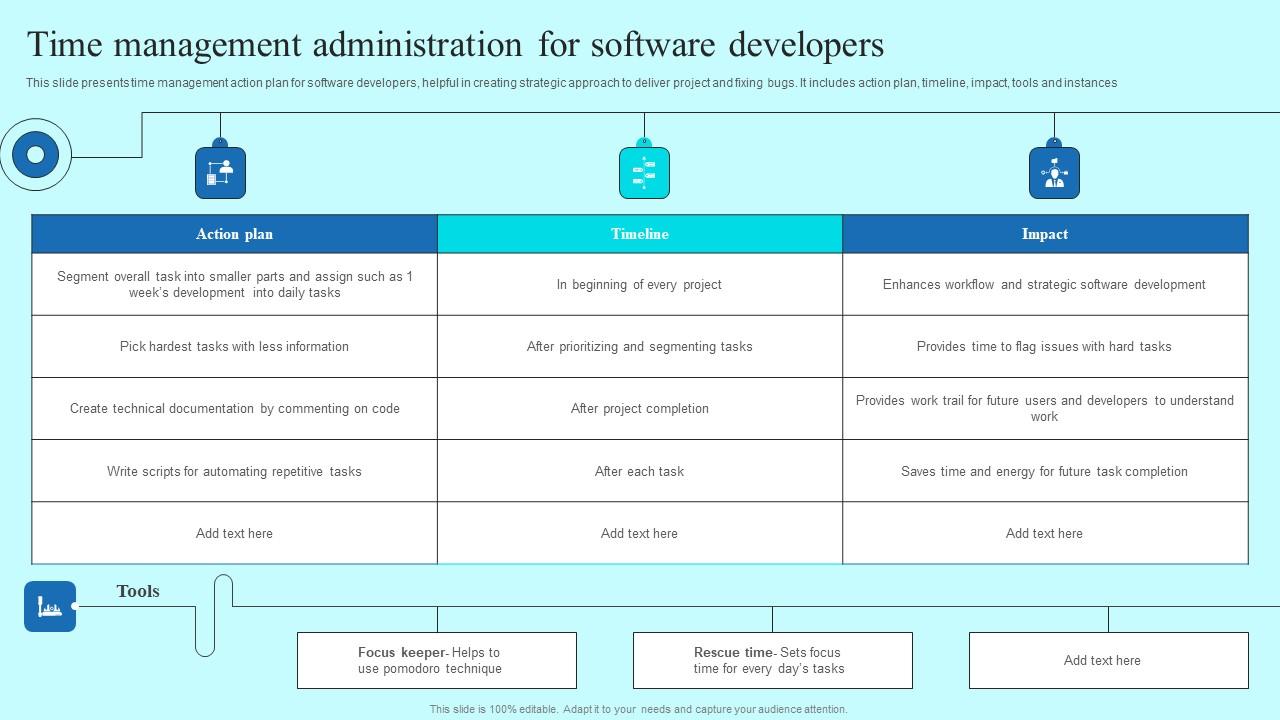Screen dimensions: 1280x720
Task: Click the small circle above the Impact badge
Action: pos(1054,141)
